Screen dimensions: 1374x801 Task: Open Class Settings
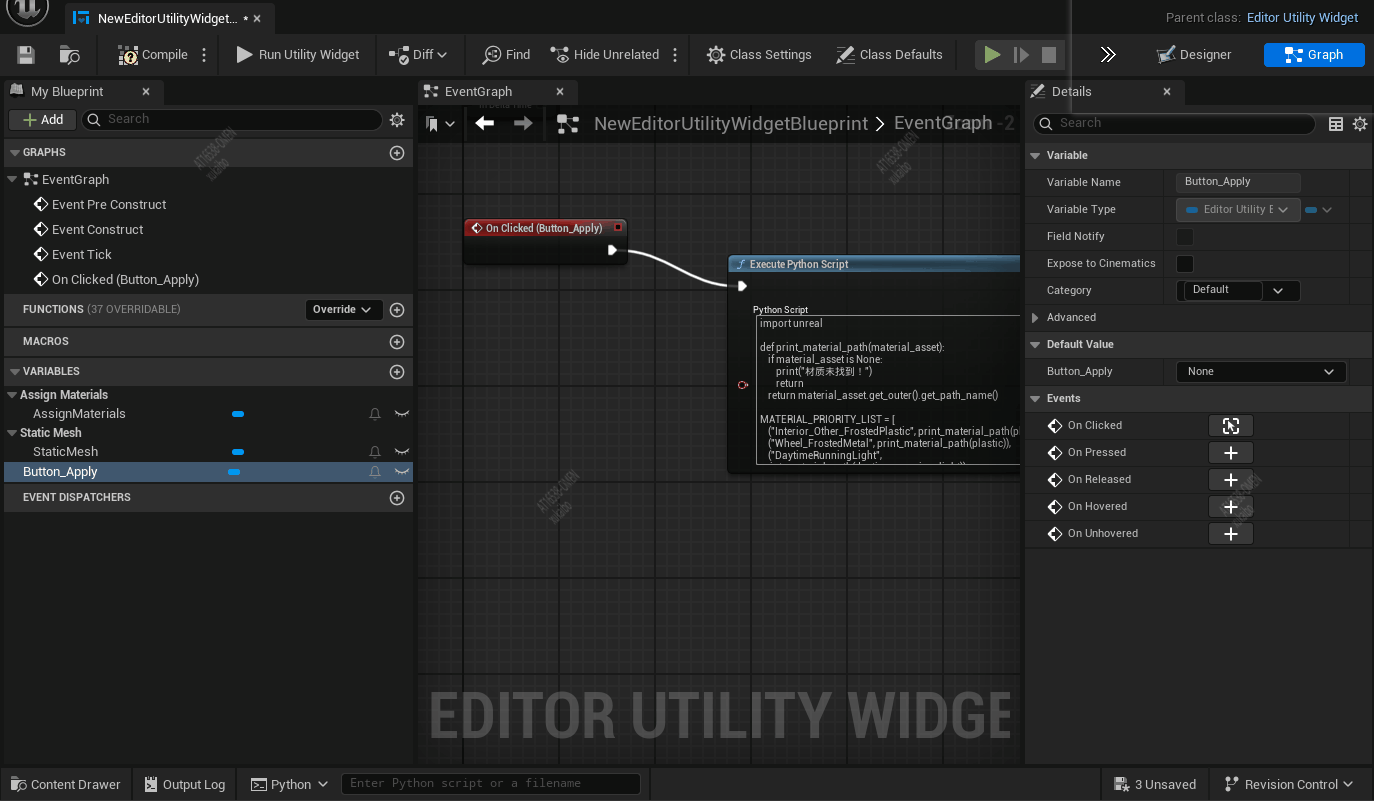(759, 55)
